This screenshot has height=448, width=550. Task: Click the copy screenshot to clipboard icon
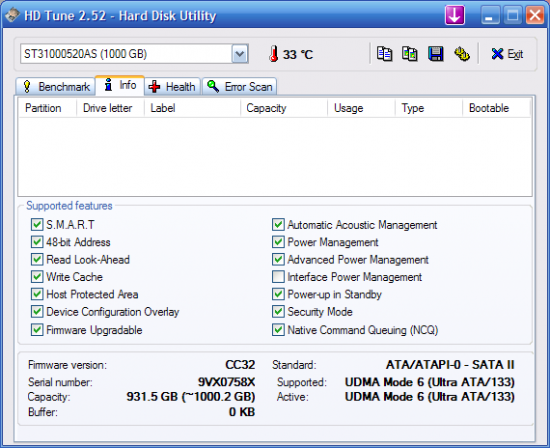coord(410,54)
